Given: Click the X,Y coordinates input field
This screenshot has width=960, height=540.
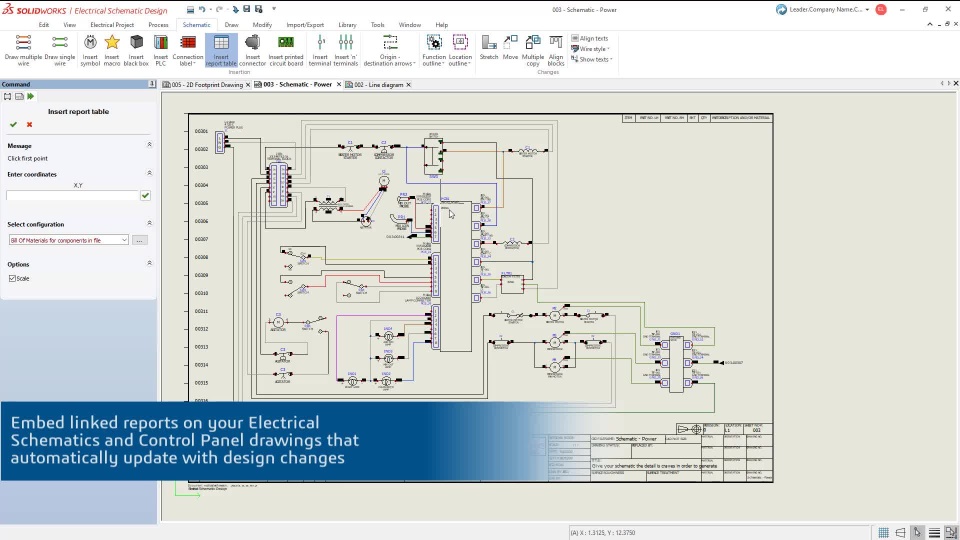Looking at the screenshot, I should pos(72,195).
